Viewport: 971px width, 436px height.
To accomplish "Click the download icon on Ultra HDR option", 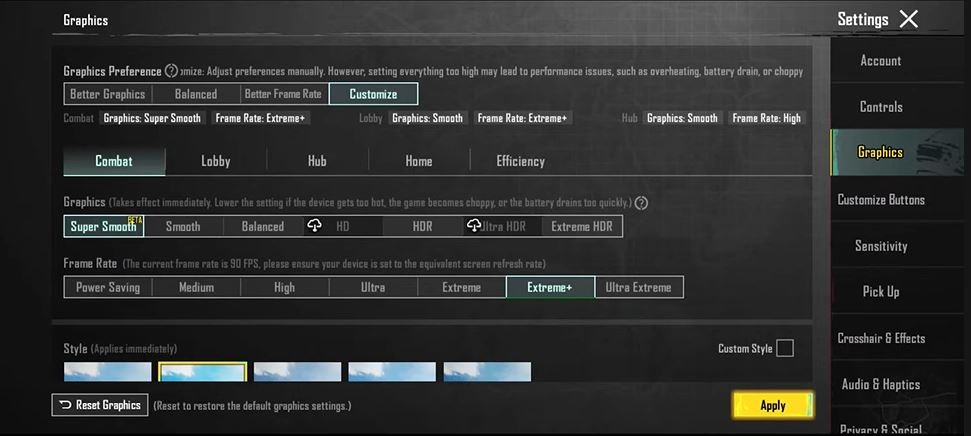I will 474,226.
